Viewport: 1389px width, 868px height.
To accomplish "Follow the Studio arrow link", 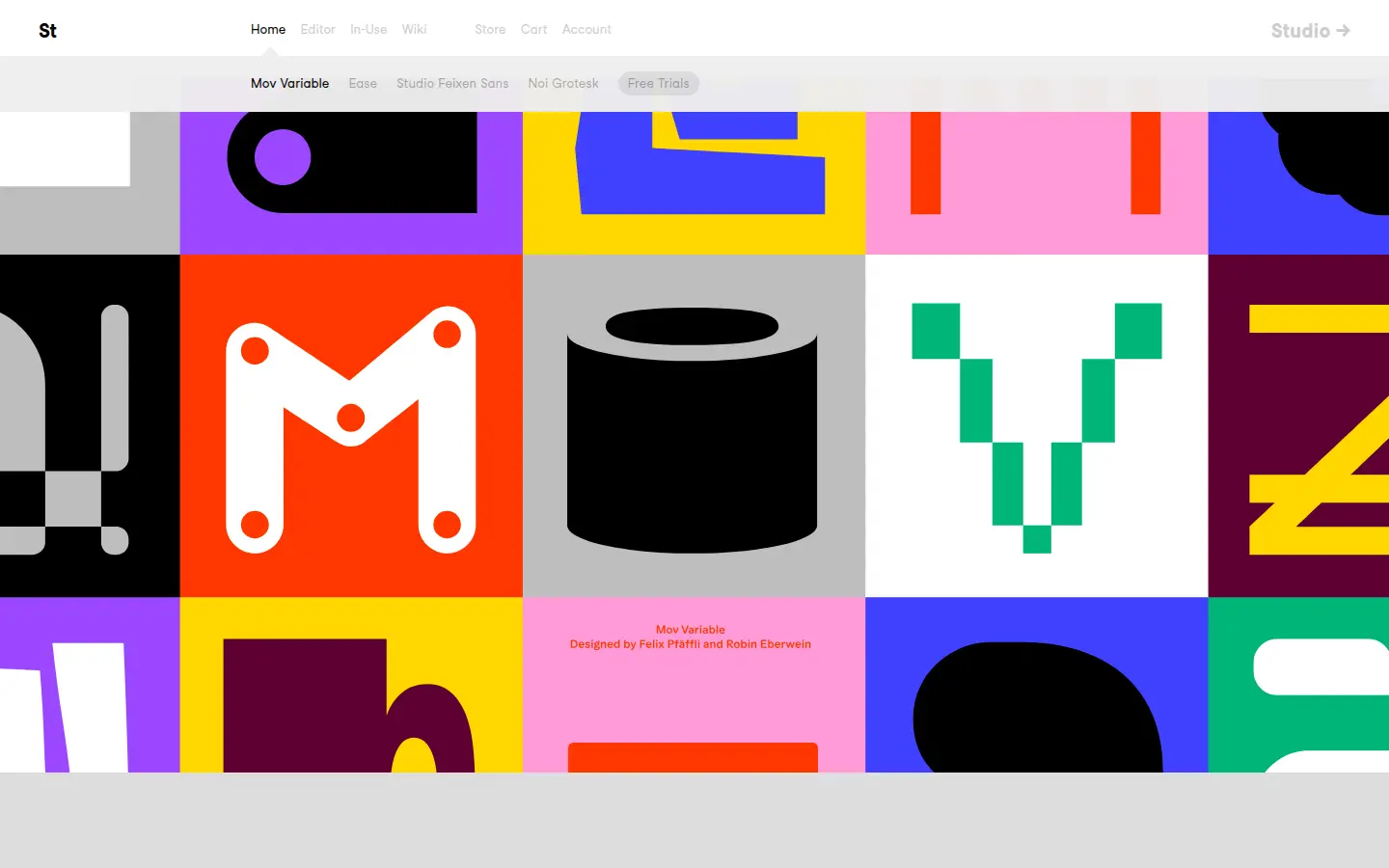I will pos(1310,31).
